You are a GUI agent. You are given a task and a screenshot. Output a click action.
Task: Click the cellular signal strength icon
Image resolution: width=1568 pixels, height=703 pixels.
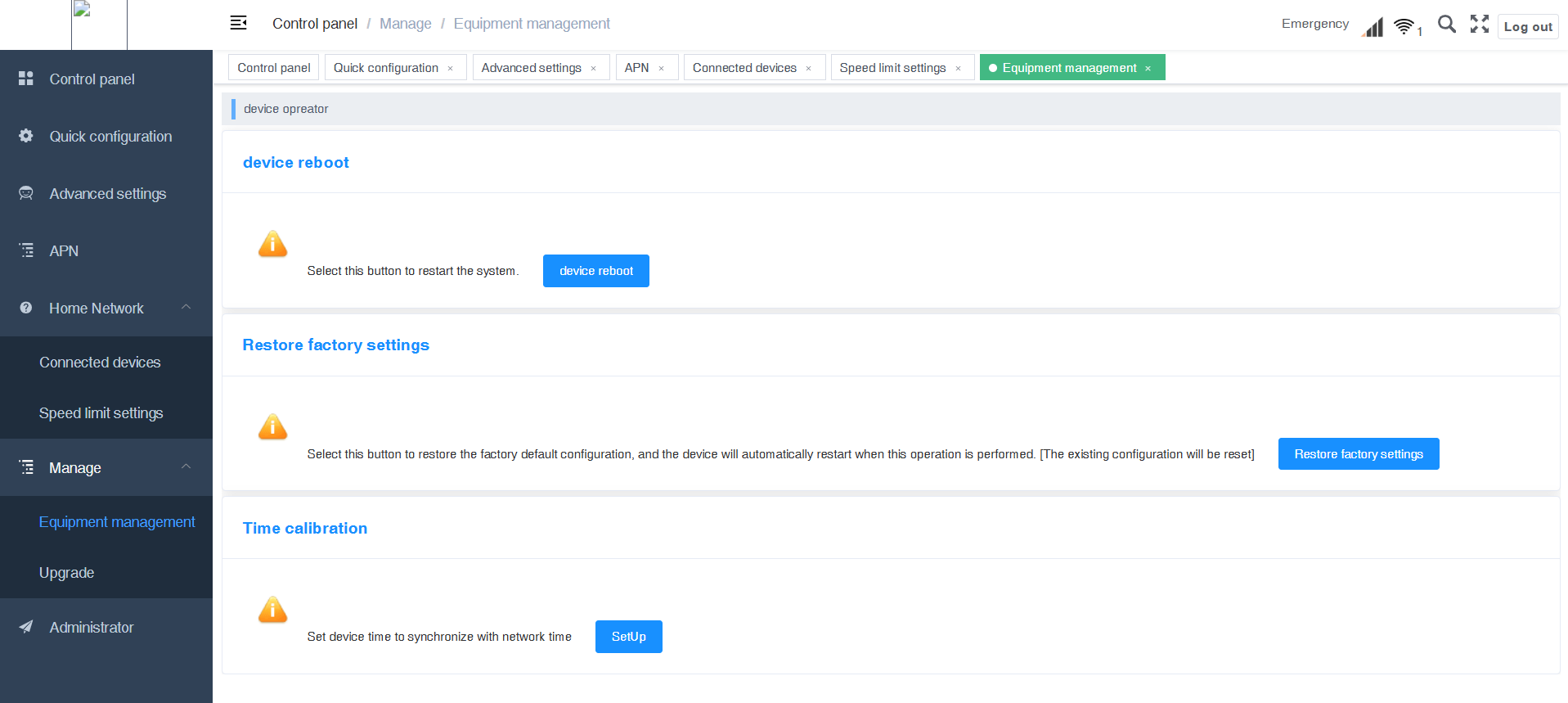pyautogui.click(x=1373, y=28)
